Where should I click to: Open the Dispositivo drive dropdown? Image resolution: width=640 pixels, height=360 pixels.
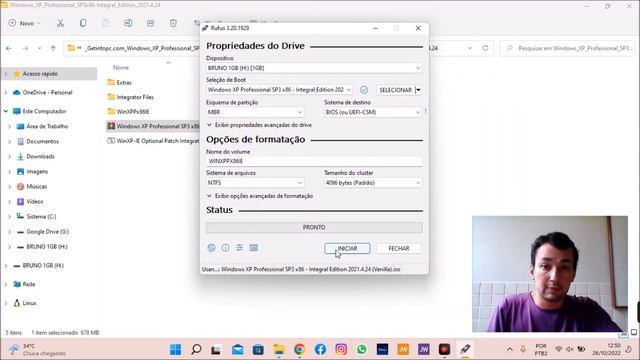pos(314,68)
